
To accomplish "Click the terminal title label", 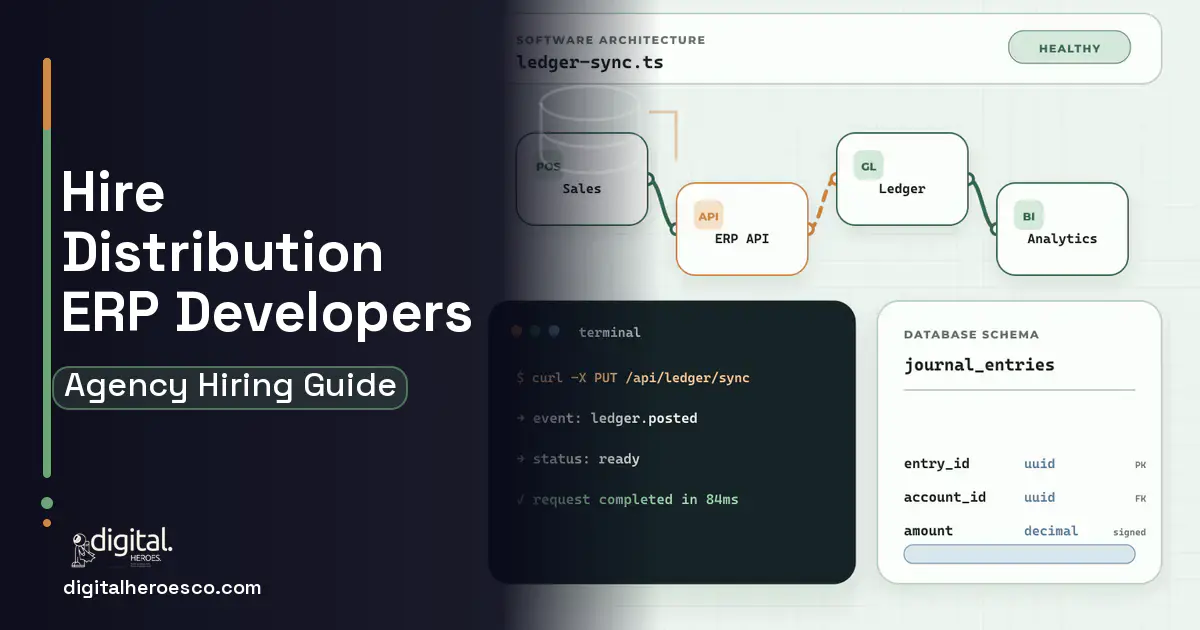I will [609, 332].
